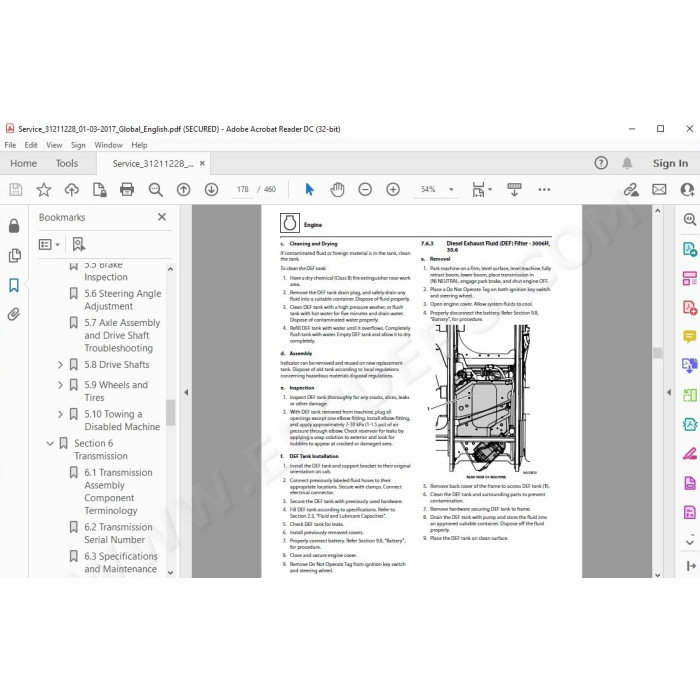Close the Bookmarks panel
This screenshot has width=700, height=700.
pyautogui.click(x=162, y=217)
